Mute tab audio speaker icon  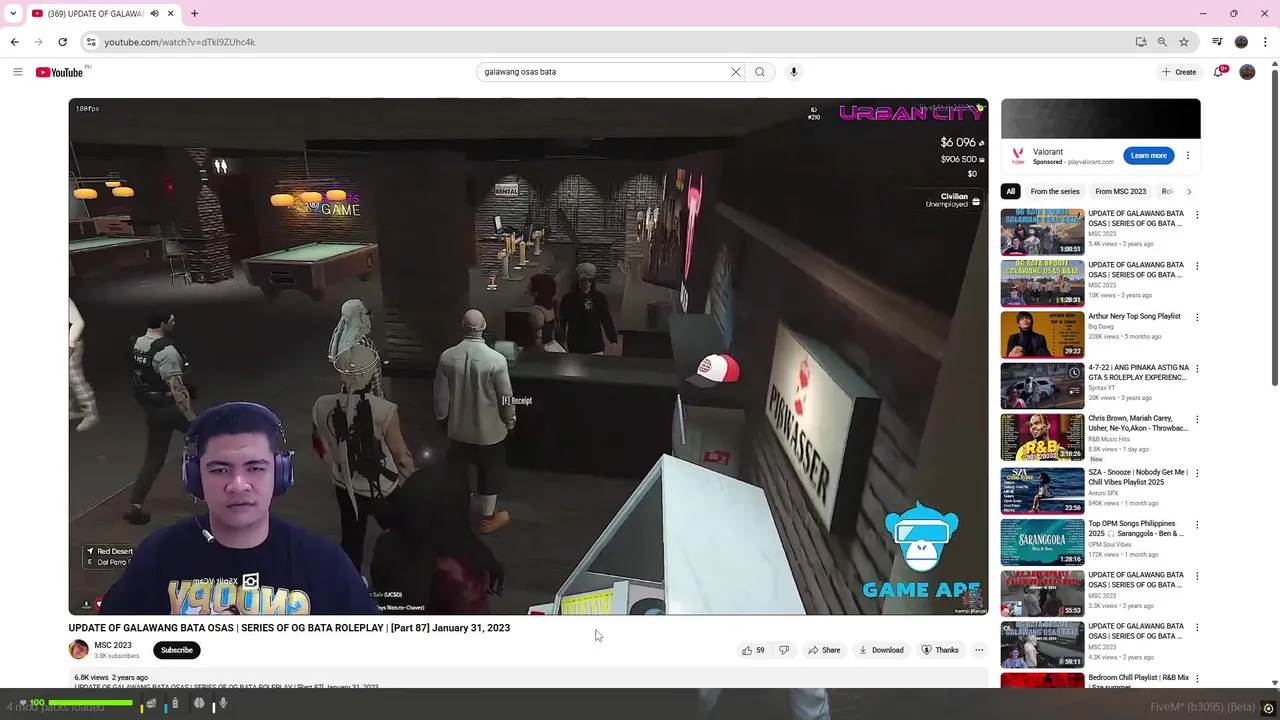pyautogui.click(x=155, y=14)
